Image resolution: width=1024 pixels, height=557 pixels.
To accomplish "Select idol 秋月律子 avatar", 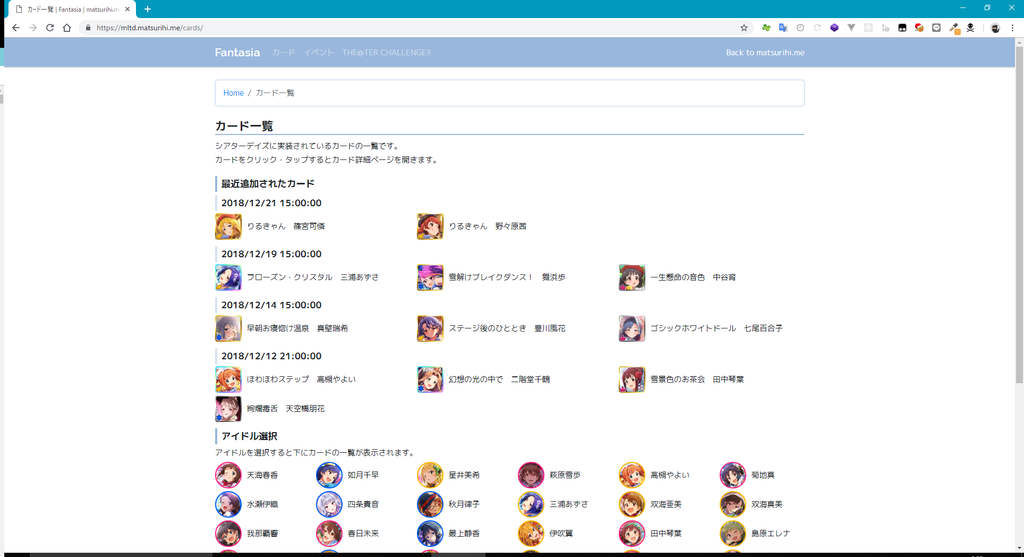I will (x=430, y=504).
